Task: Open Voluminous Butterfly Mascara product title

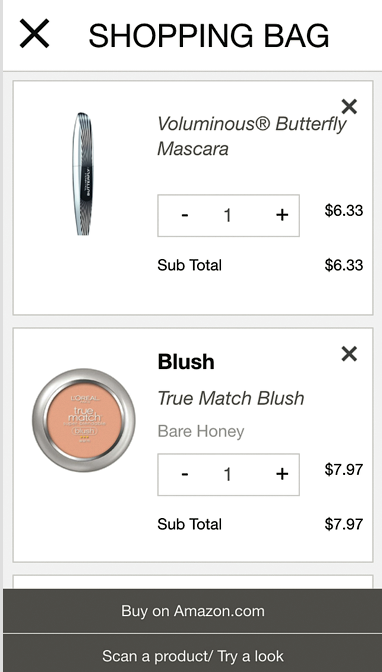Action: point(252,136)
